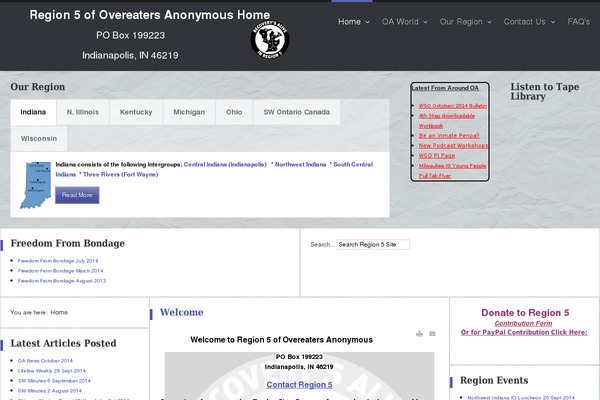The image size is (600, 400).
Task: Open WSO October 2014 Bulletin link
Action: [453, 106]
